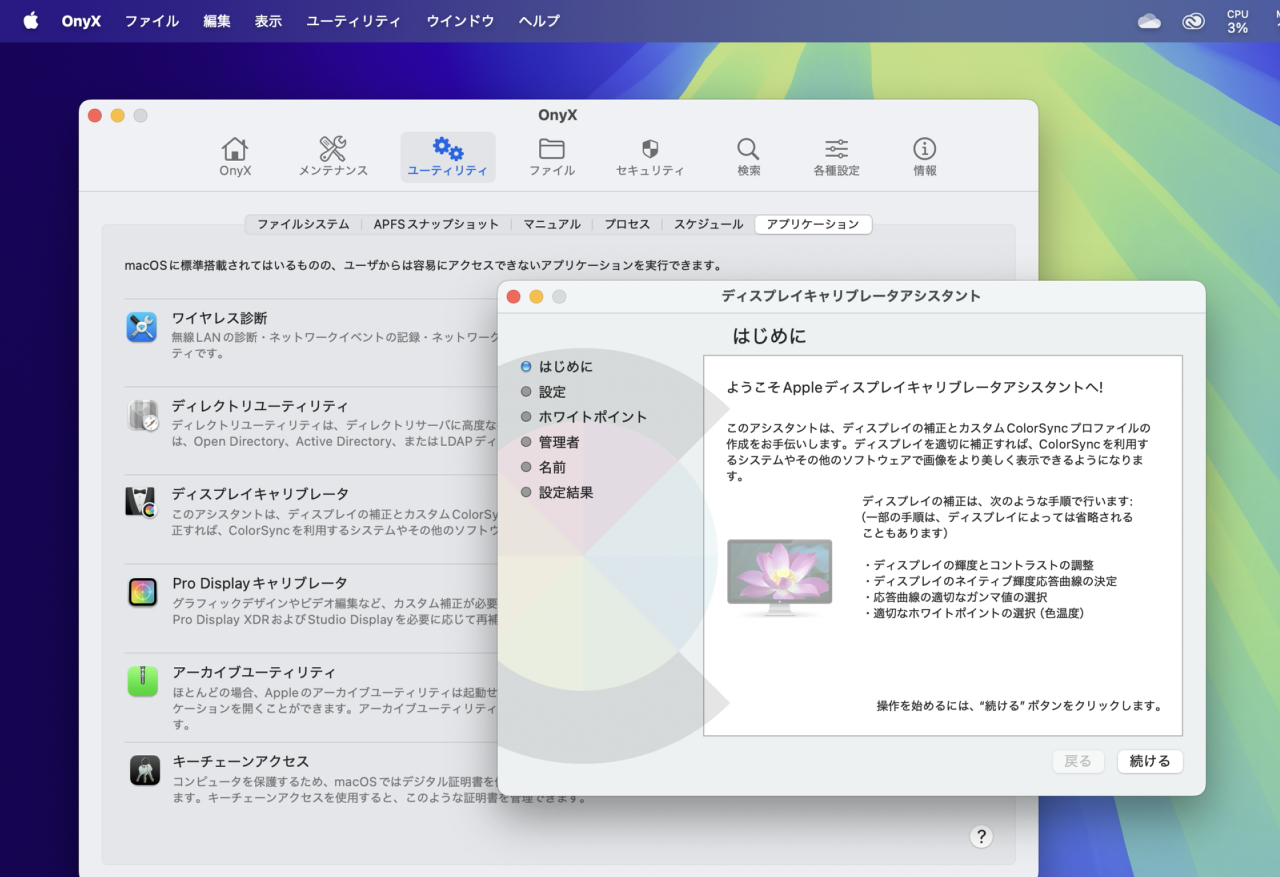Launch the ディレクトリユーティリティ app icon
Image resolution: width=1280 pixels, height=877 pixels.
coord(142,415)
